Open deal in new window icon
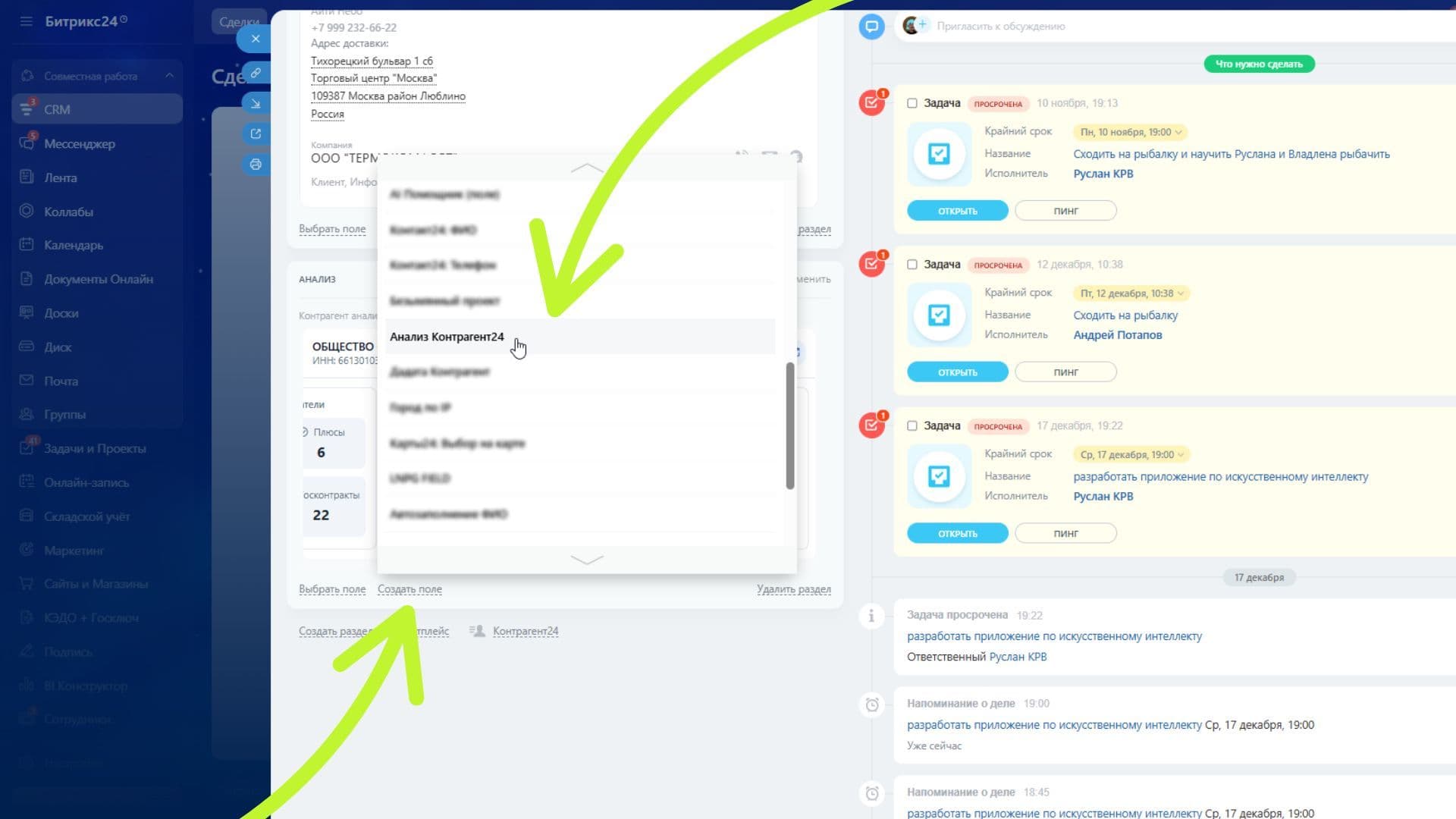Screen dimensions: 1456x819 pyautogui.click(x=256, y=134)
